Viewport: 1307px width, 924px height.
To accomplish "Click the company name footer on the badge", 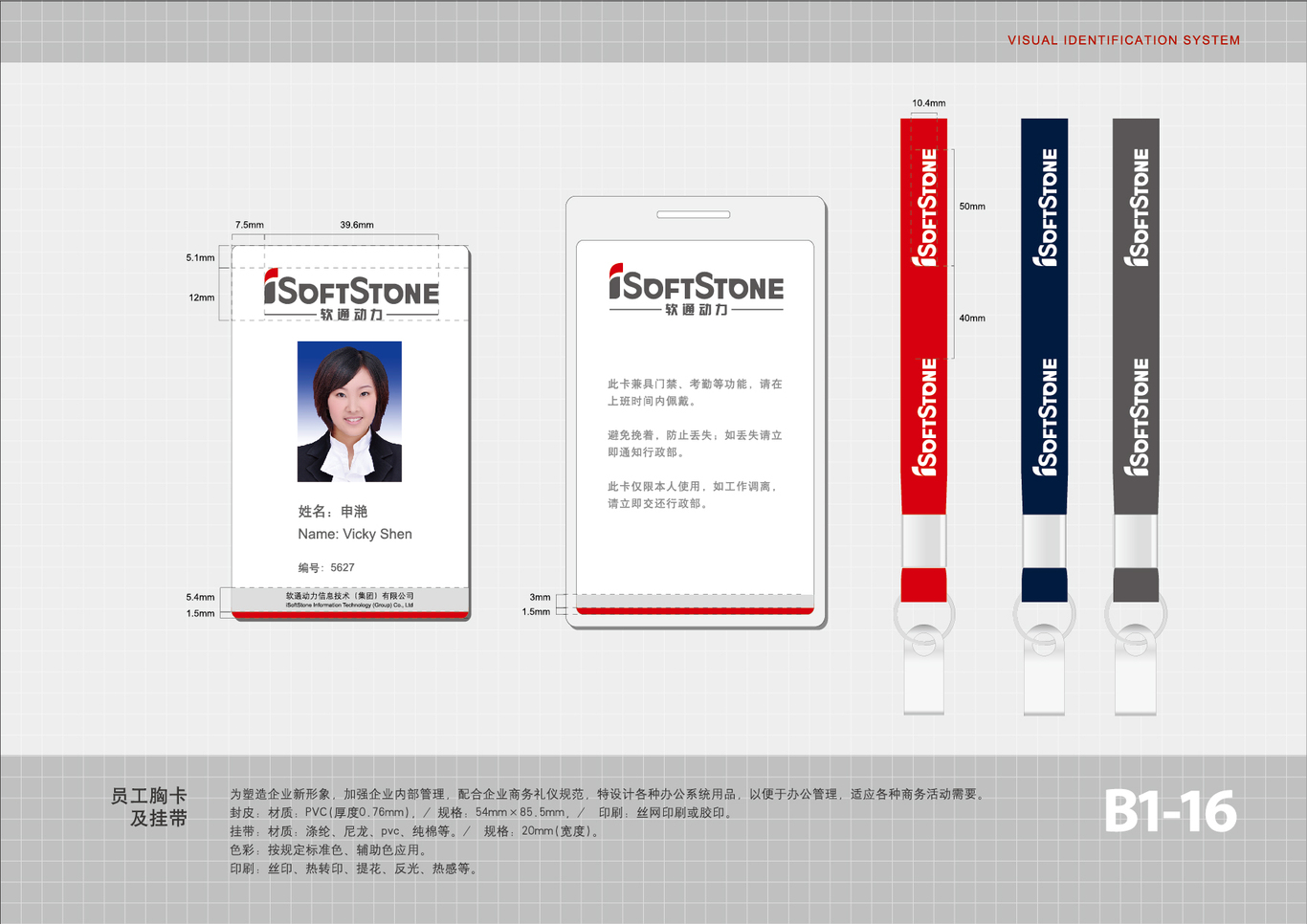I will (x=350, y=600).
